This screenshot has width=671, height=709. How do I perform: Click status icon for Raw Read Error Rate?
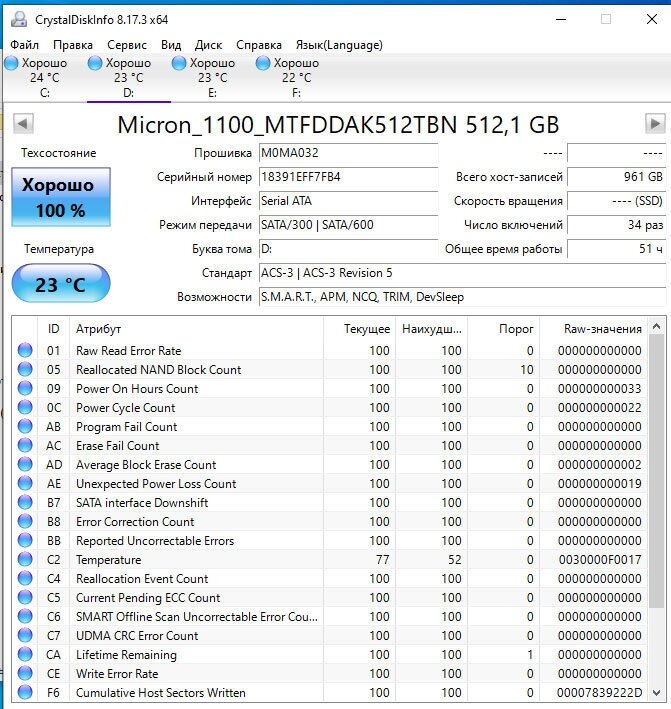(25, 350)
